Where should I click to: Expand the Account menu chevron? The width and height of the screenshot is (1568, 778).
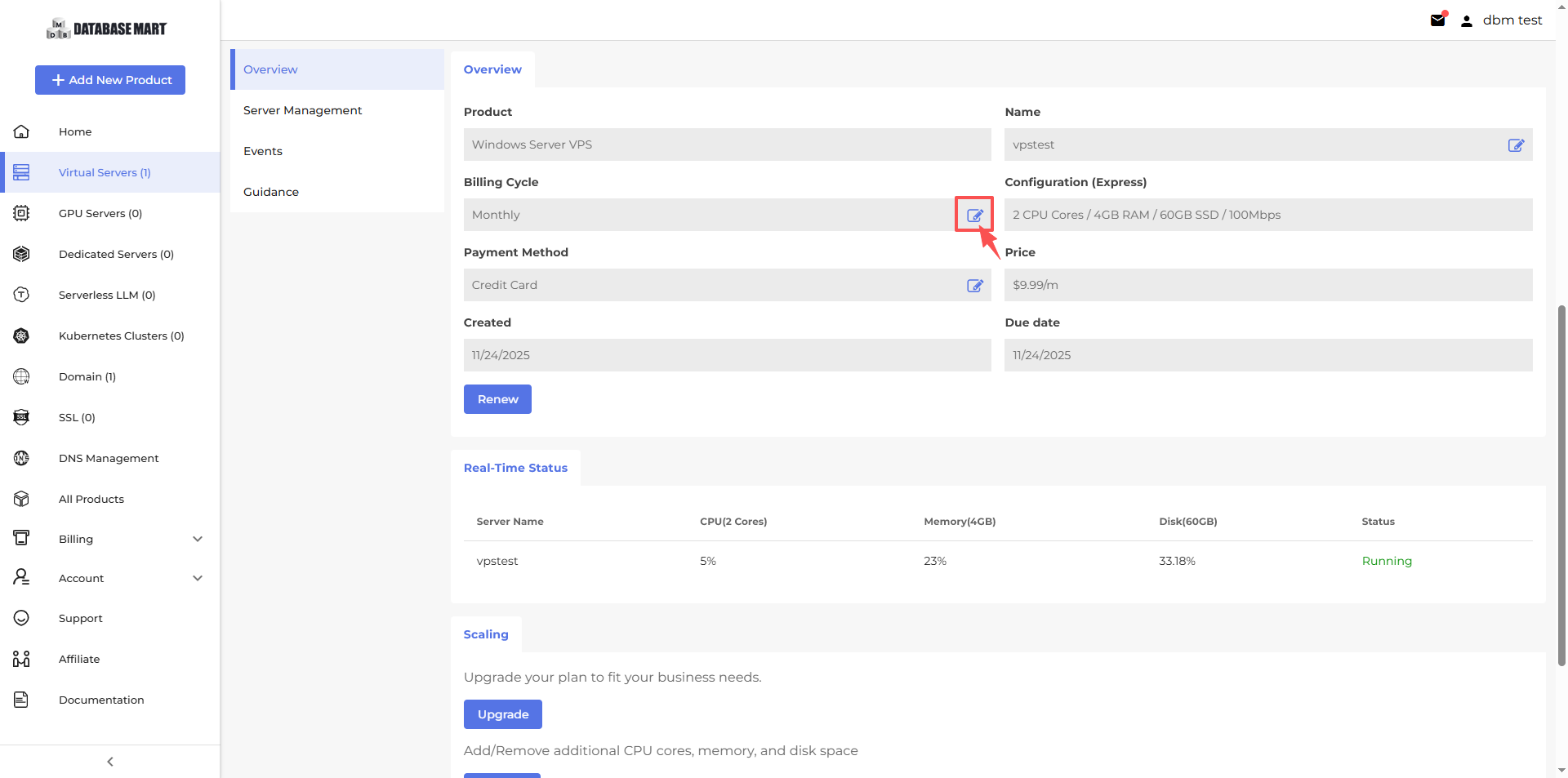[198, 578]
